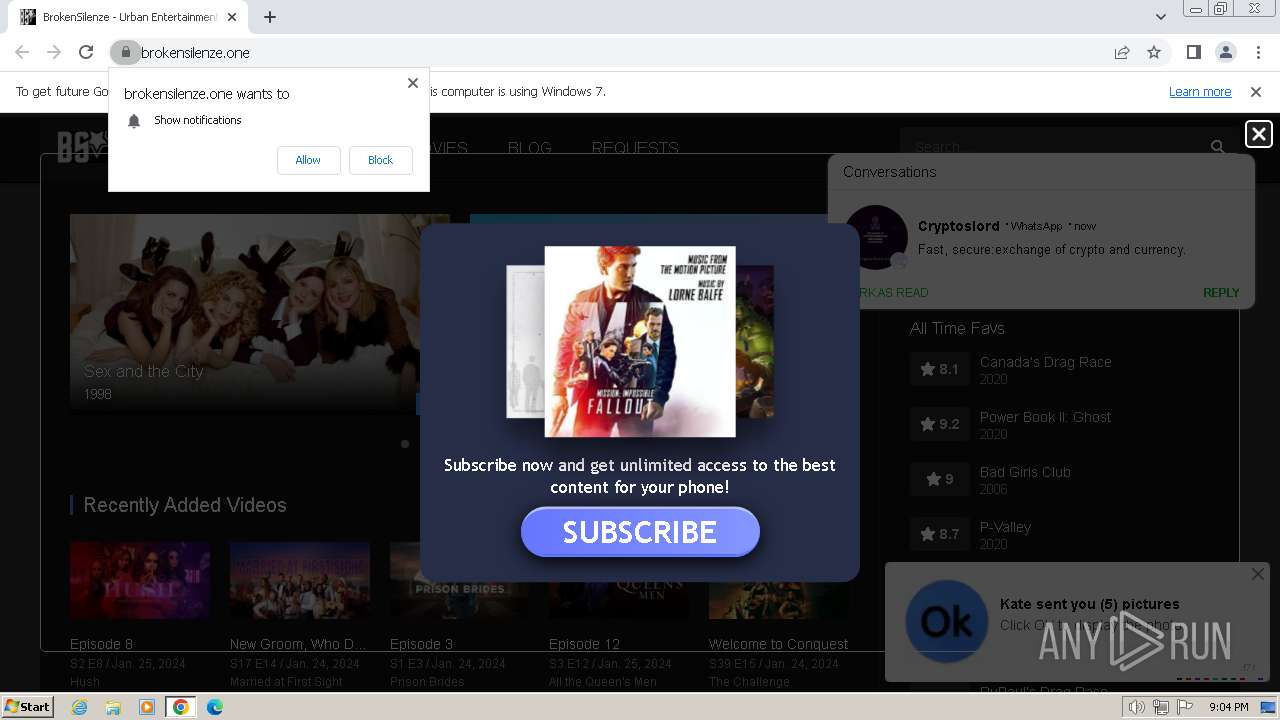Open Windows Media Player from the taskbar
This screenshot has width=1280, height=720.
click(147, 707)
